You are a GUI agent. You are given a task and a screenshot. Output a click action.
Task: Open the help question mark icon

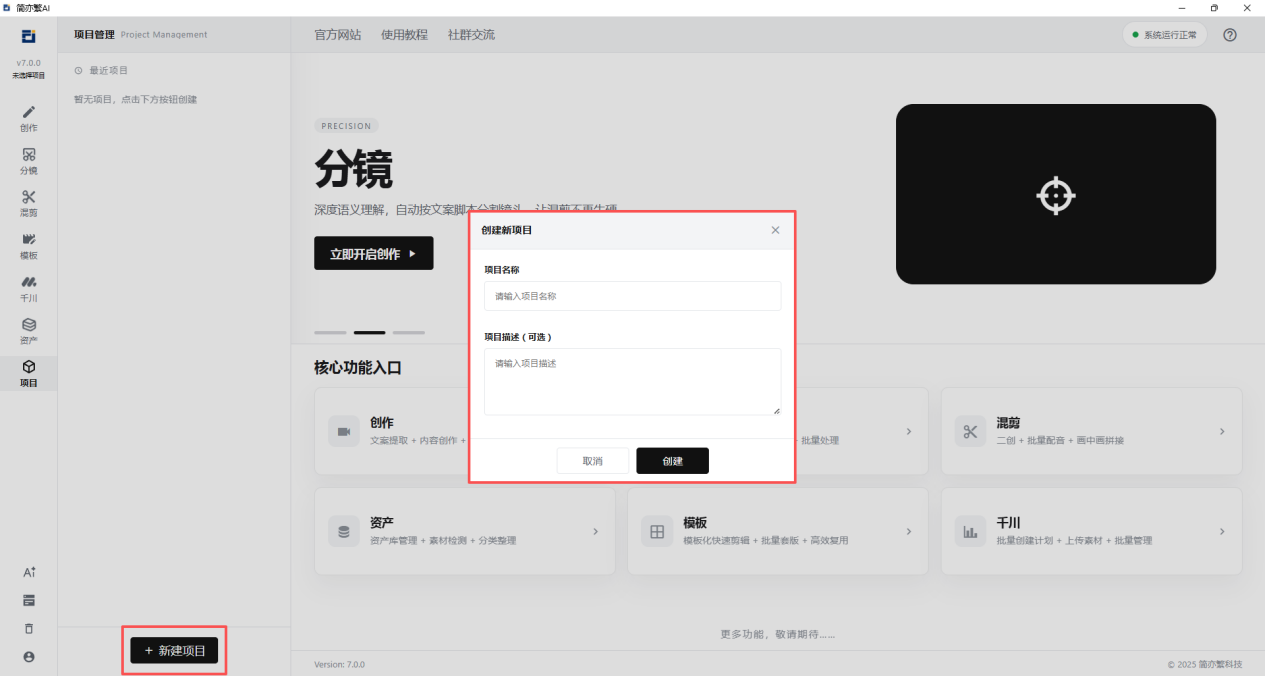(x=1230, y=35)
